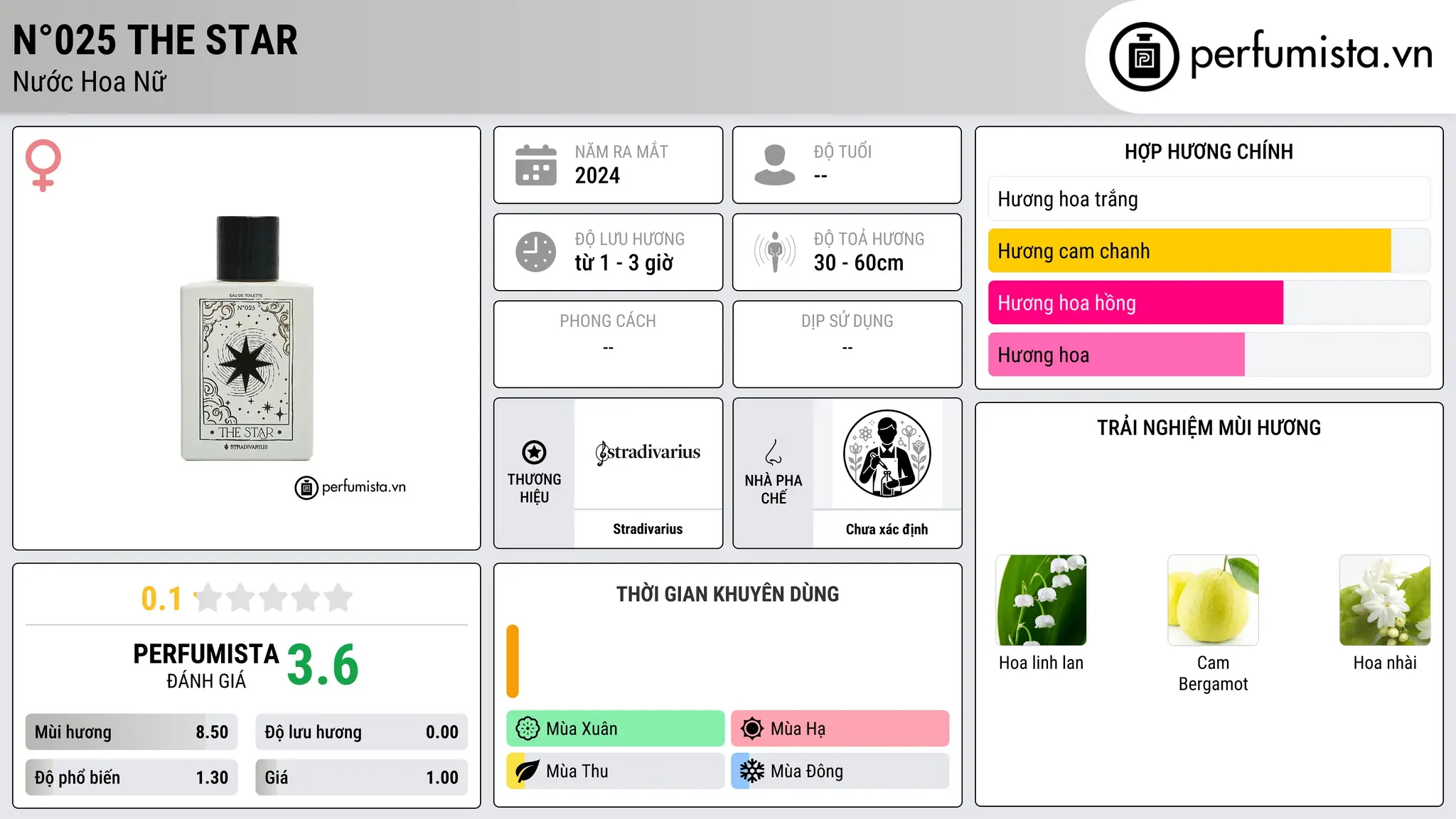Click the Thời gian khuyên dùng heading
1456x819 pixels.
point(728,594)
